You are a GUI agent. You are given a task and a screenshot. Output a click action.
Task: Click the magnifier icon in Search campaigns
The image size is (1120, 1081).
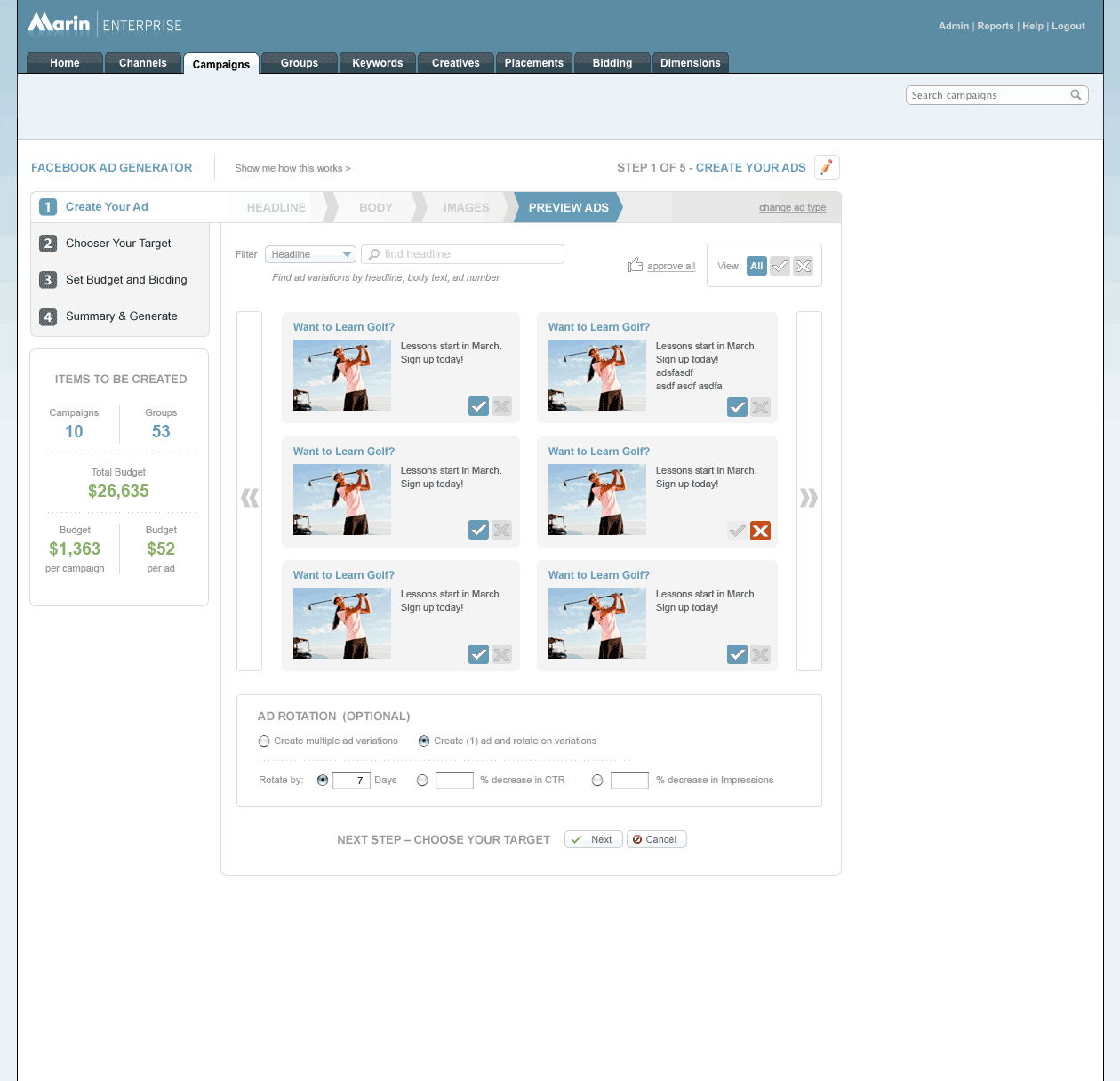coord(1076,95)
